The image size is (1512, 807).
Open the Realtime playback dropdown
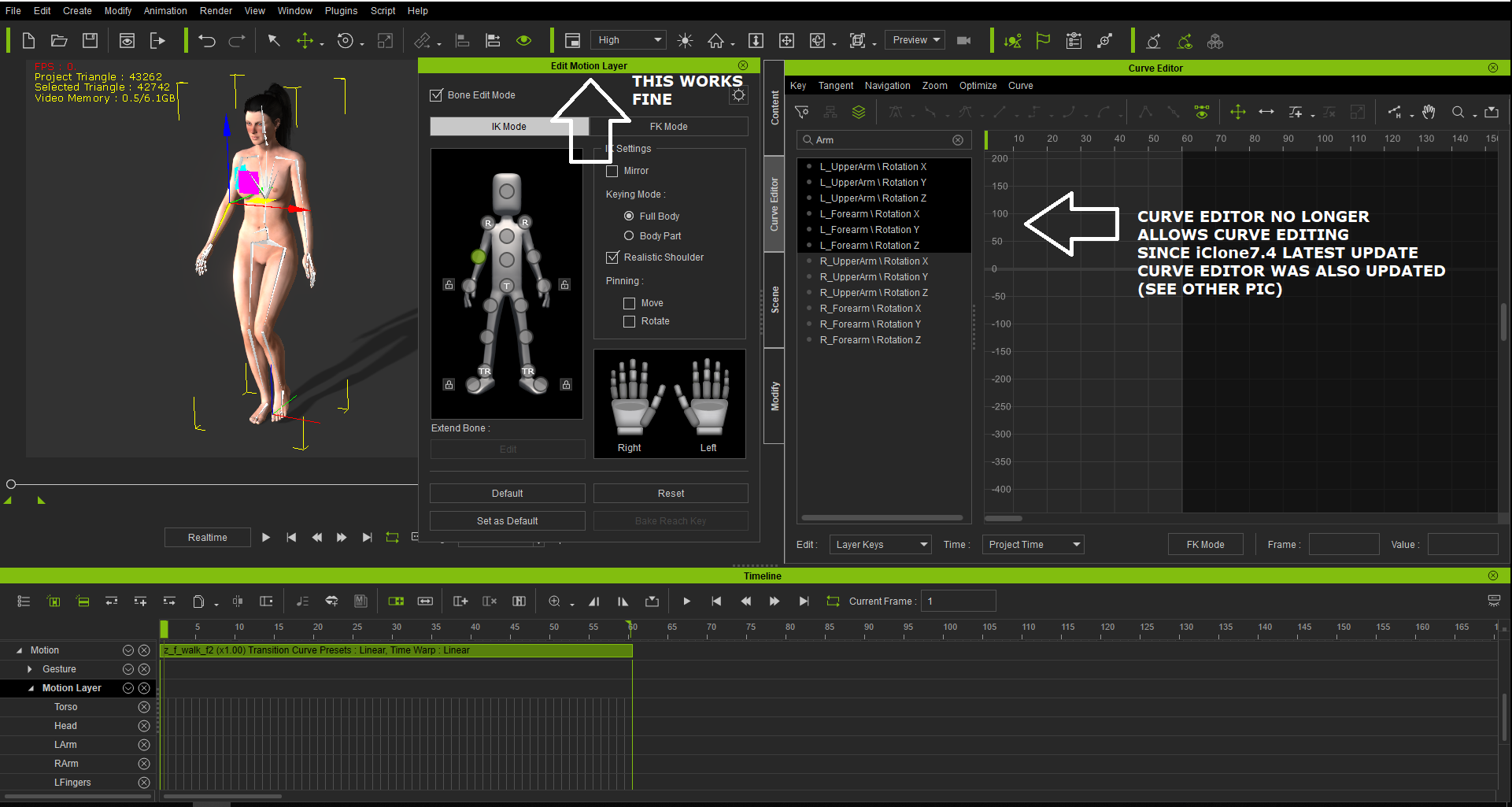click(208, 537)
